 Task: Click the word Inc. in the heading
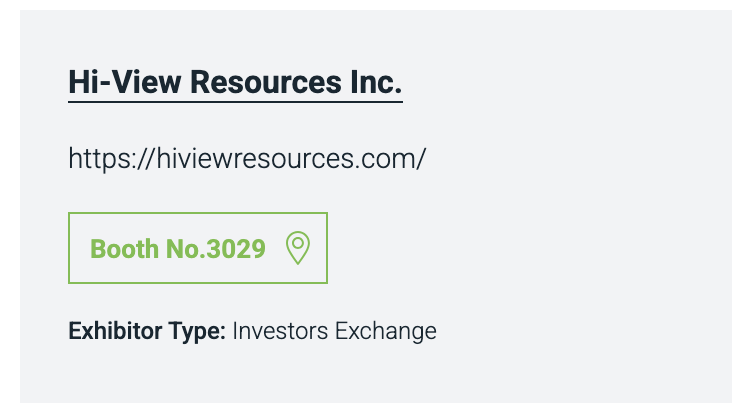pyautogui.click(x=375, y=82)
